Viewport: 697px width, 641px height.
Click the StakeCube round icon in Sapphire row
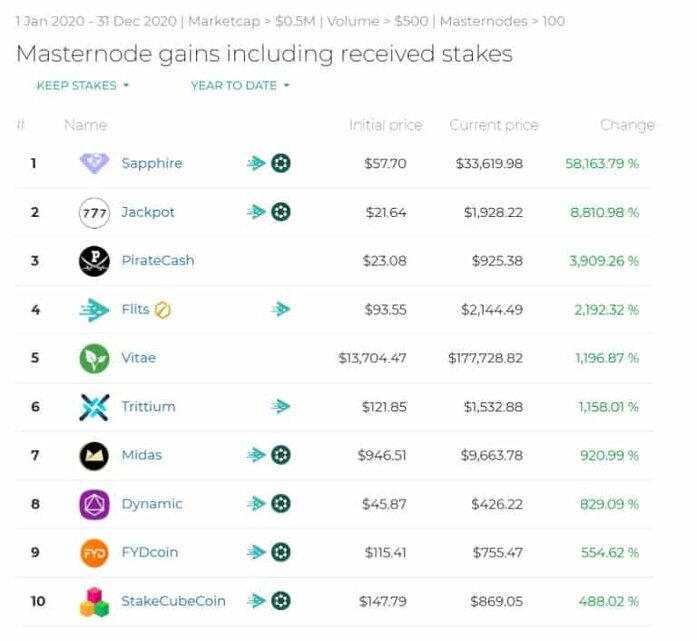coord(281,163)
